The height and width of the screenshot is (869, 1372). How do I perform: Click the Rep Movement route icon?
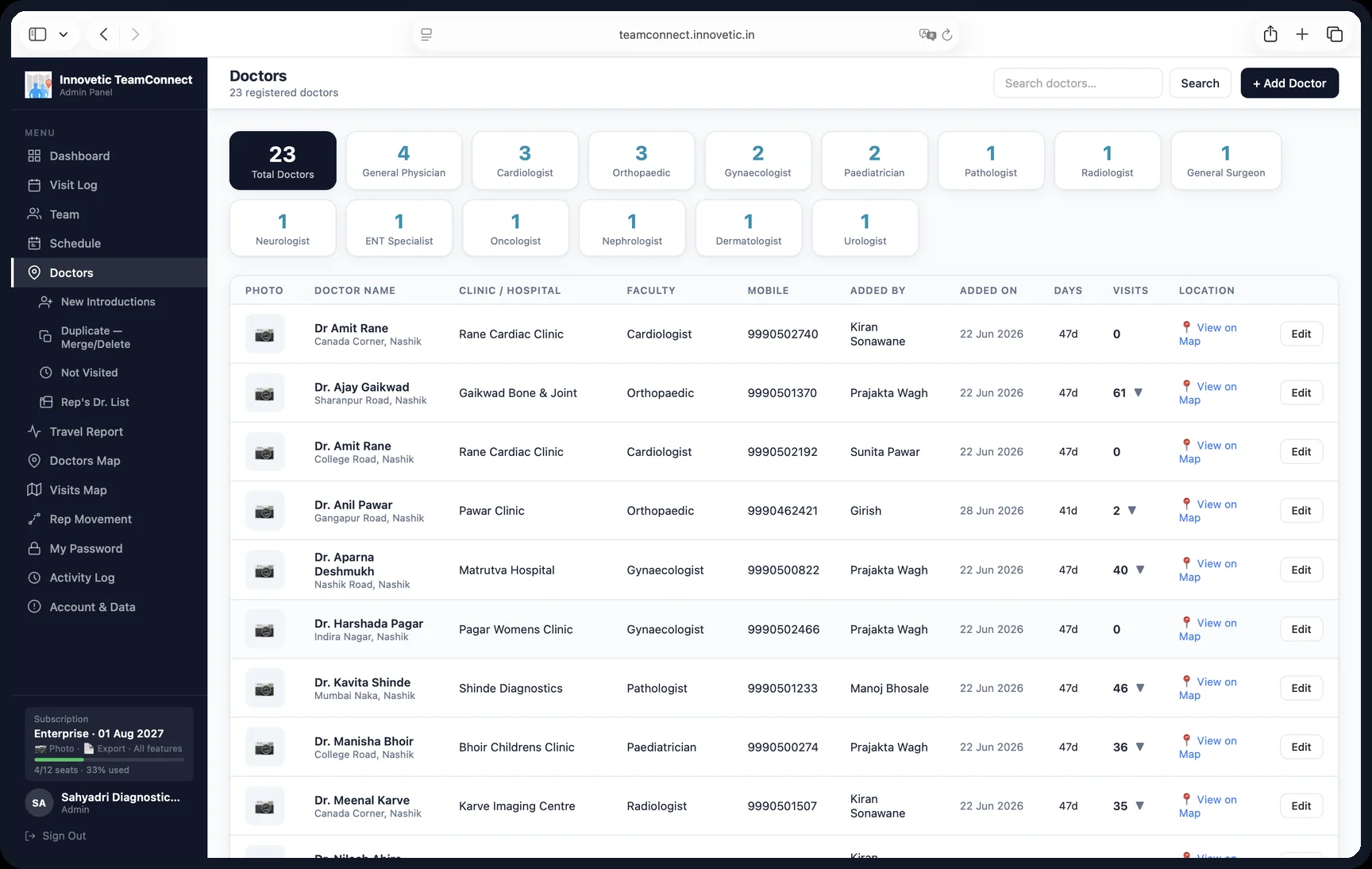point(34,519)
